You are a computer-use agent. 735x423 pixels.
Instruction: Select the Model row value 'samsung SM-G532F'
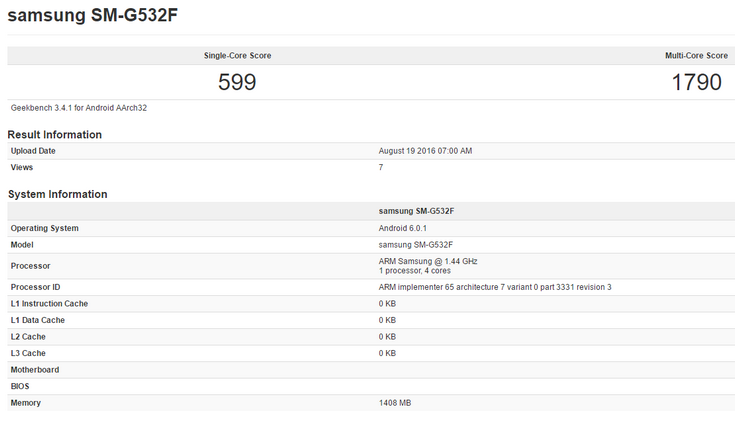pyautogui.click(x=416, y=245)
